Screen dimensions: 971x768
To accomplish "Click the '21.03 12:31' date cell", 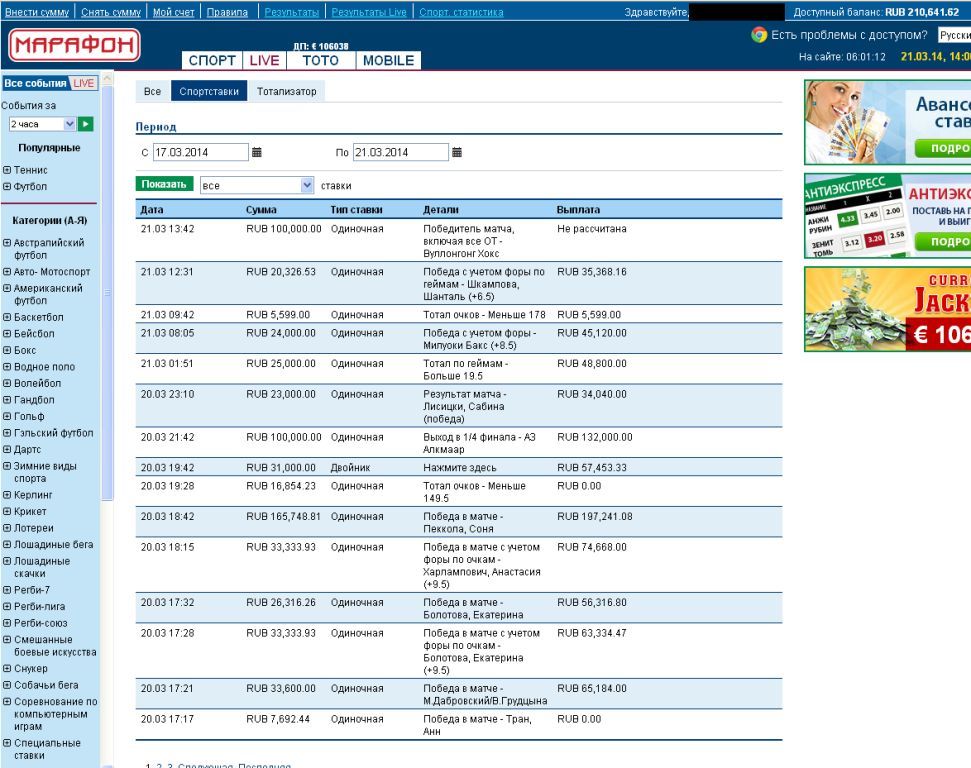I will pyautogui.click(x=167, y=272).
